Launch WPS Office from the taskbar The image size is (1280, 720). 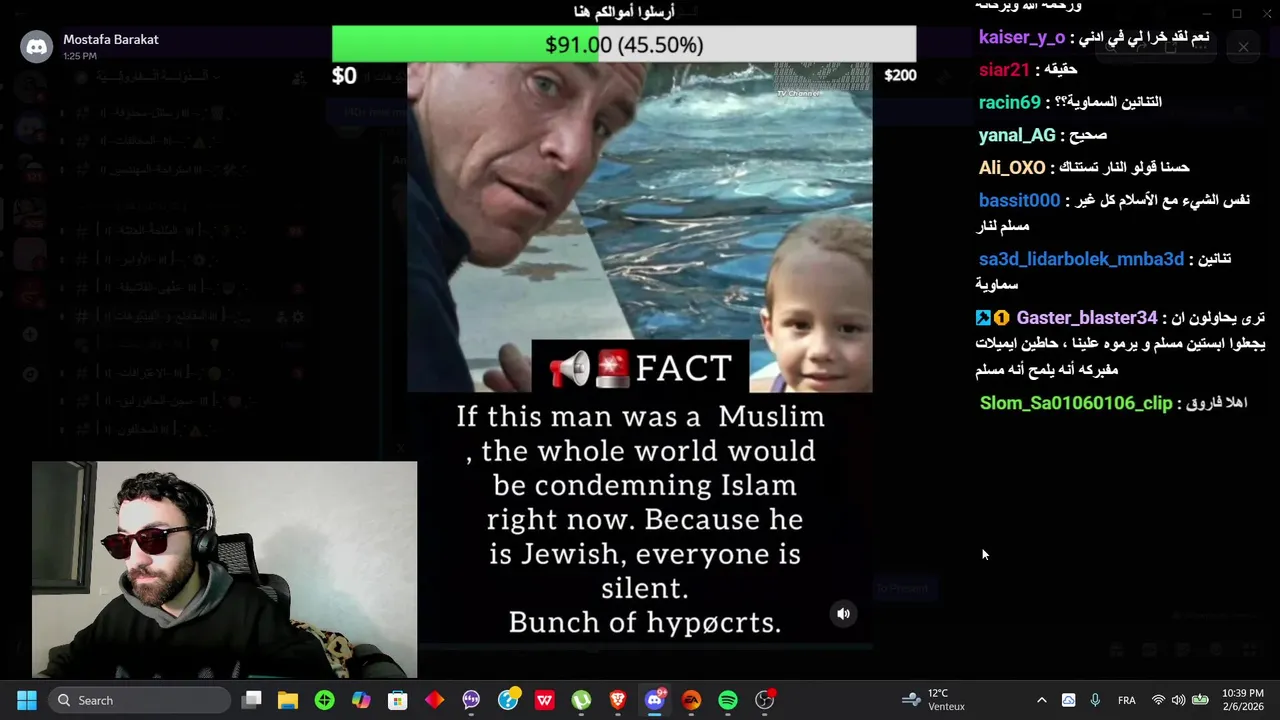(x=544, y=700)
